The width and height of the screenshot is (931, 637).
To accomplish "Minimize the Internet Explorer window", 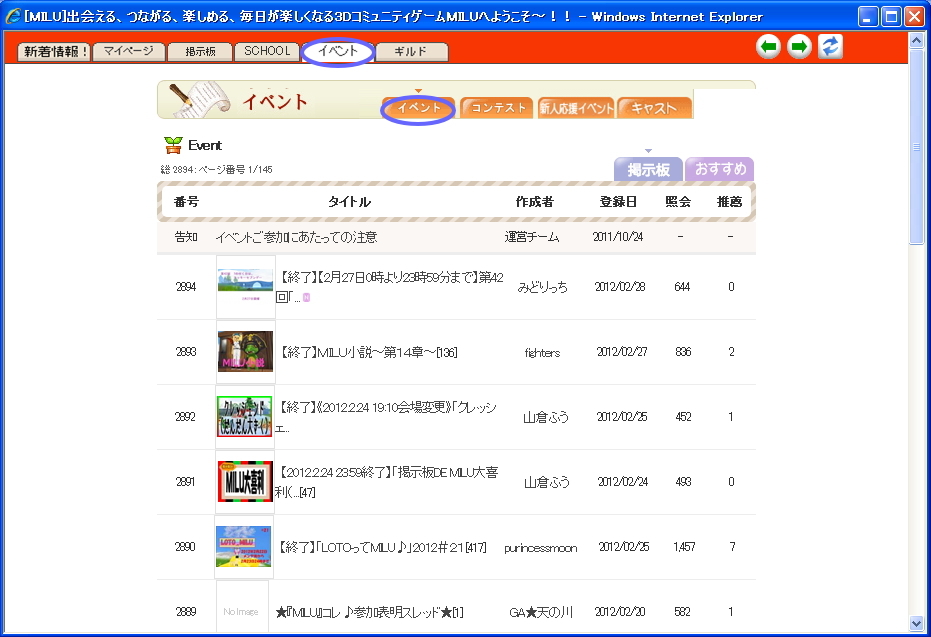I will click(869, 17).
